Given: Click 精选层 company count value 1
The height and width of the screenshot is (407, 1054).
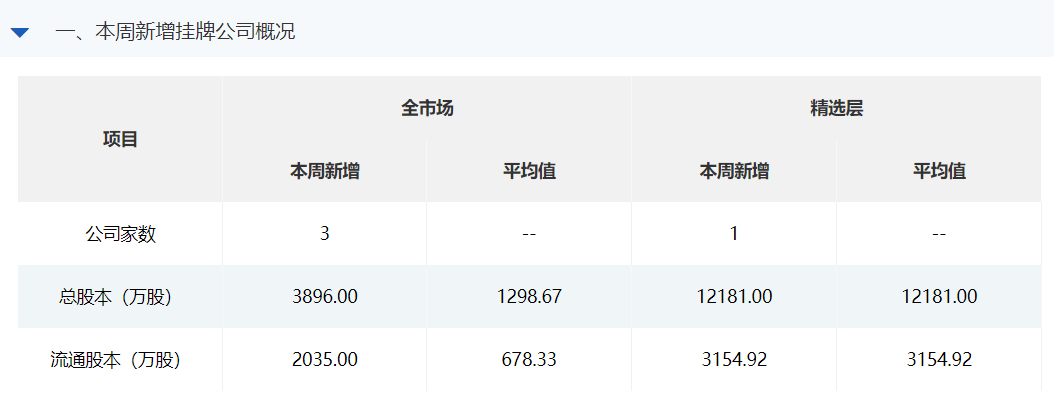Looking at the screenshot, I should [734, 234].
